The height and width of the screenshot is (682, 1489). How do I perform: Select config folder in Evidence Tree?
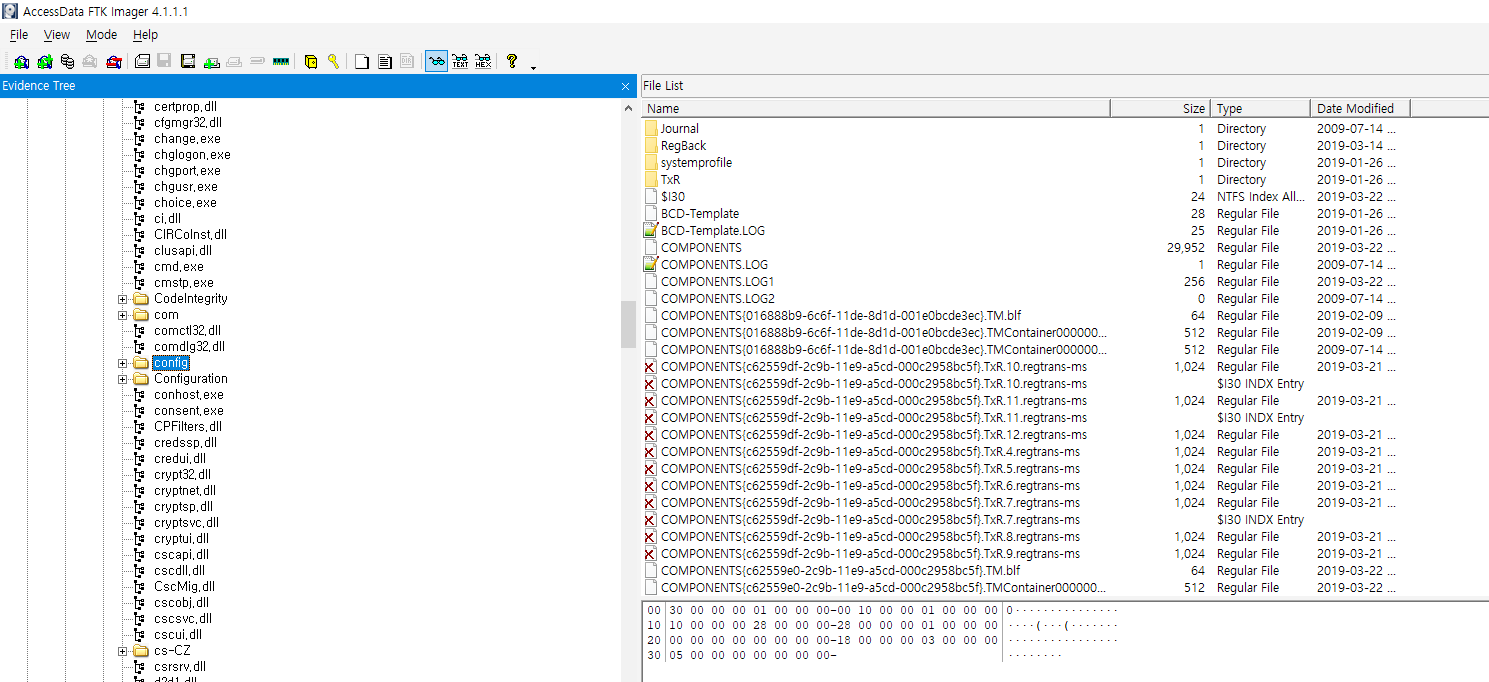(171, 363)
